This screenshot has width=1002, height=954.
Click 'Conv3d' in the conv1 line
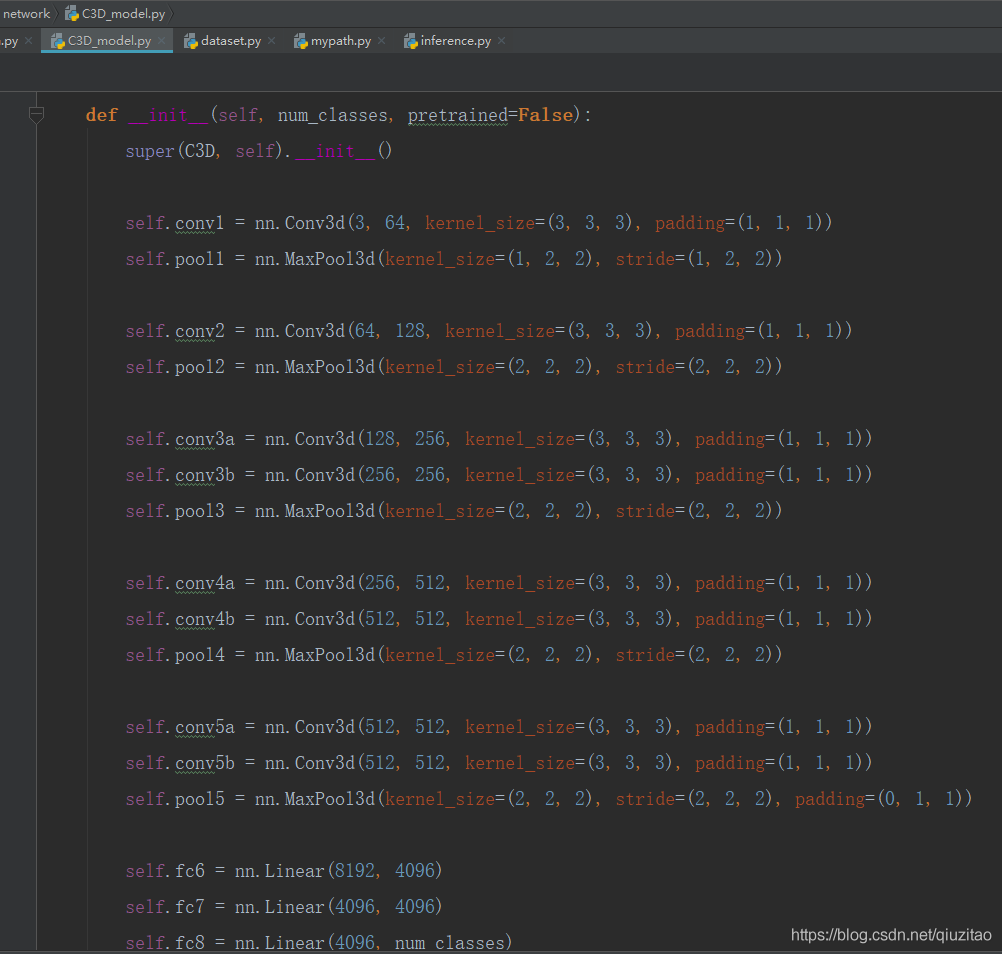[314, 223]
